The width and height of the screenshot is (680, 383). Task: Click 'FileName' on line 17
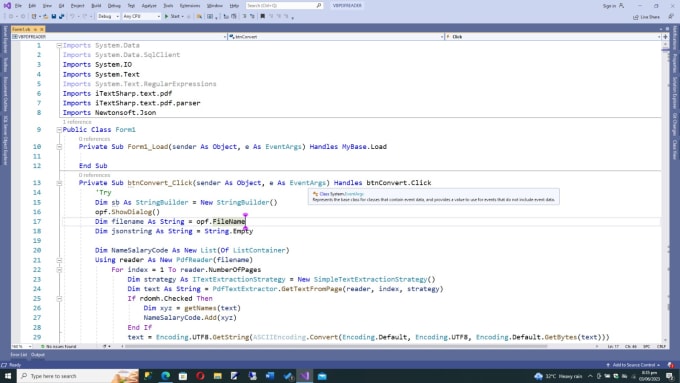tap(229, 222)
